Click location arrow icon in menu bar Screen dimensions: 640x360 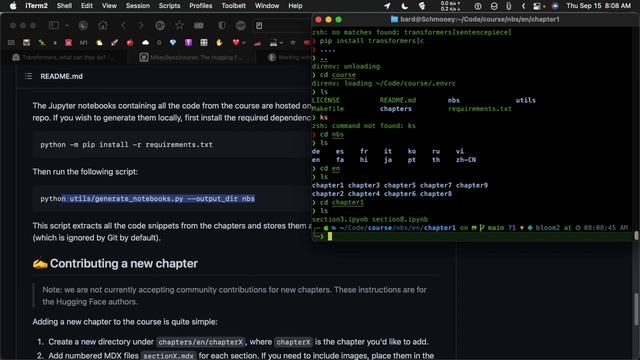[387, 6]
